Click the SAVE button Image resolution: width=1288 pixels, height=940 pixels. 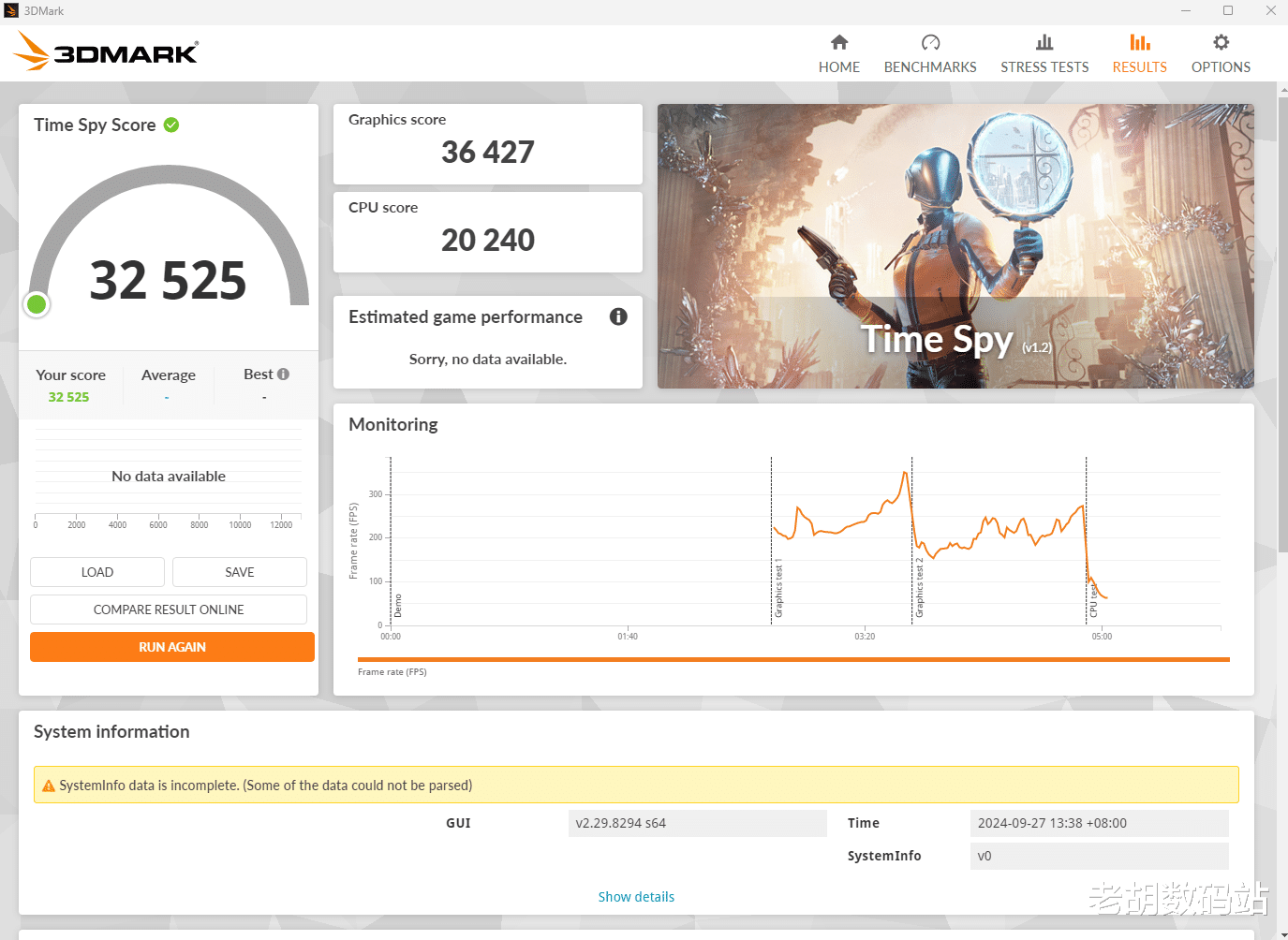click(240, 572)
